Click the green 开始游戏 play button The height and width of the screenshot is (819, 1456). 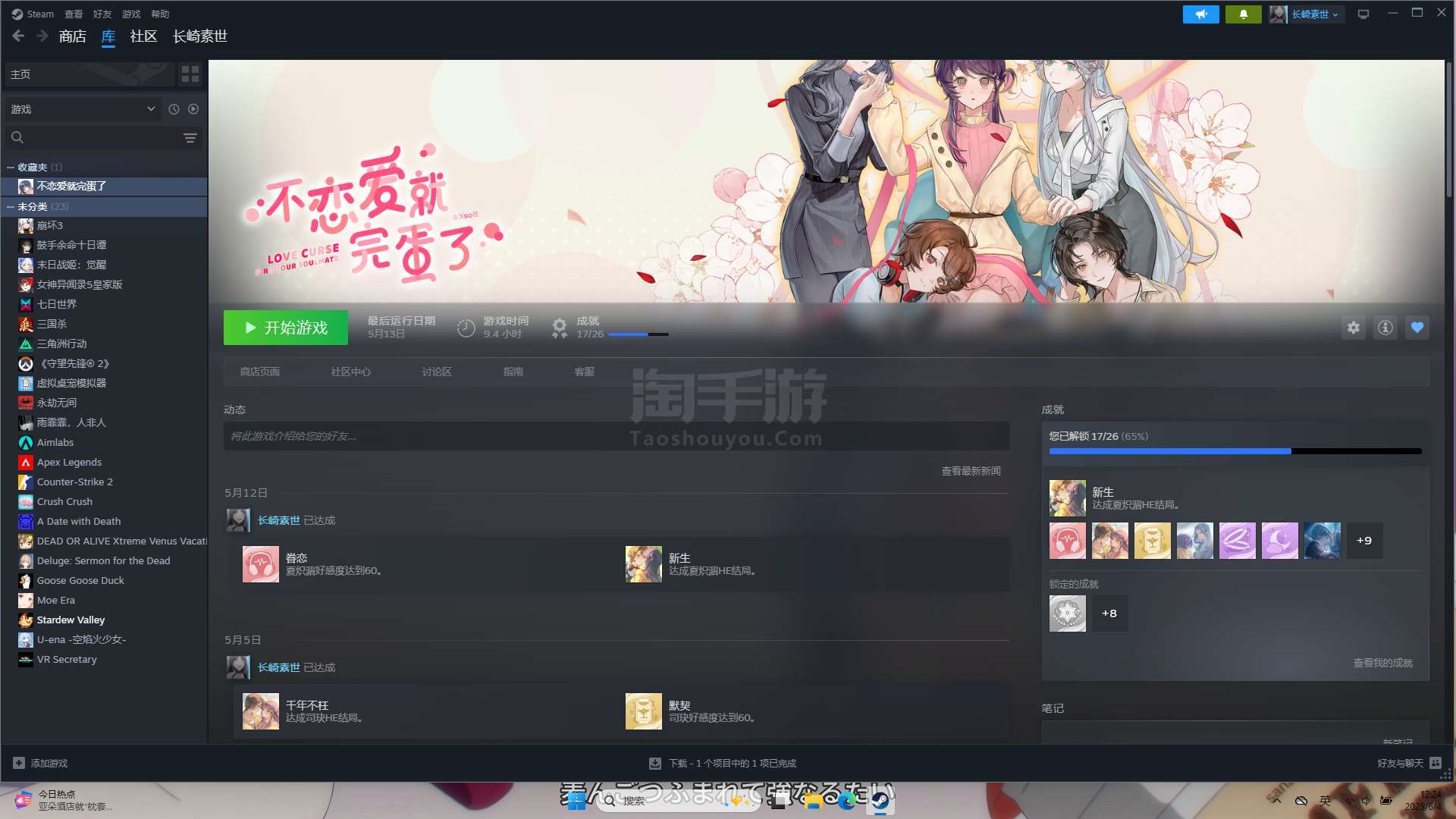286,328
